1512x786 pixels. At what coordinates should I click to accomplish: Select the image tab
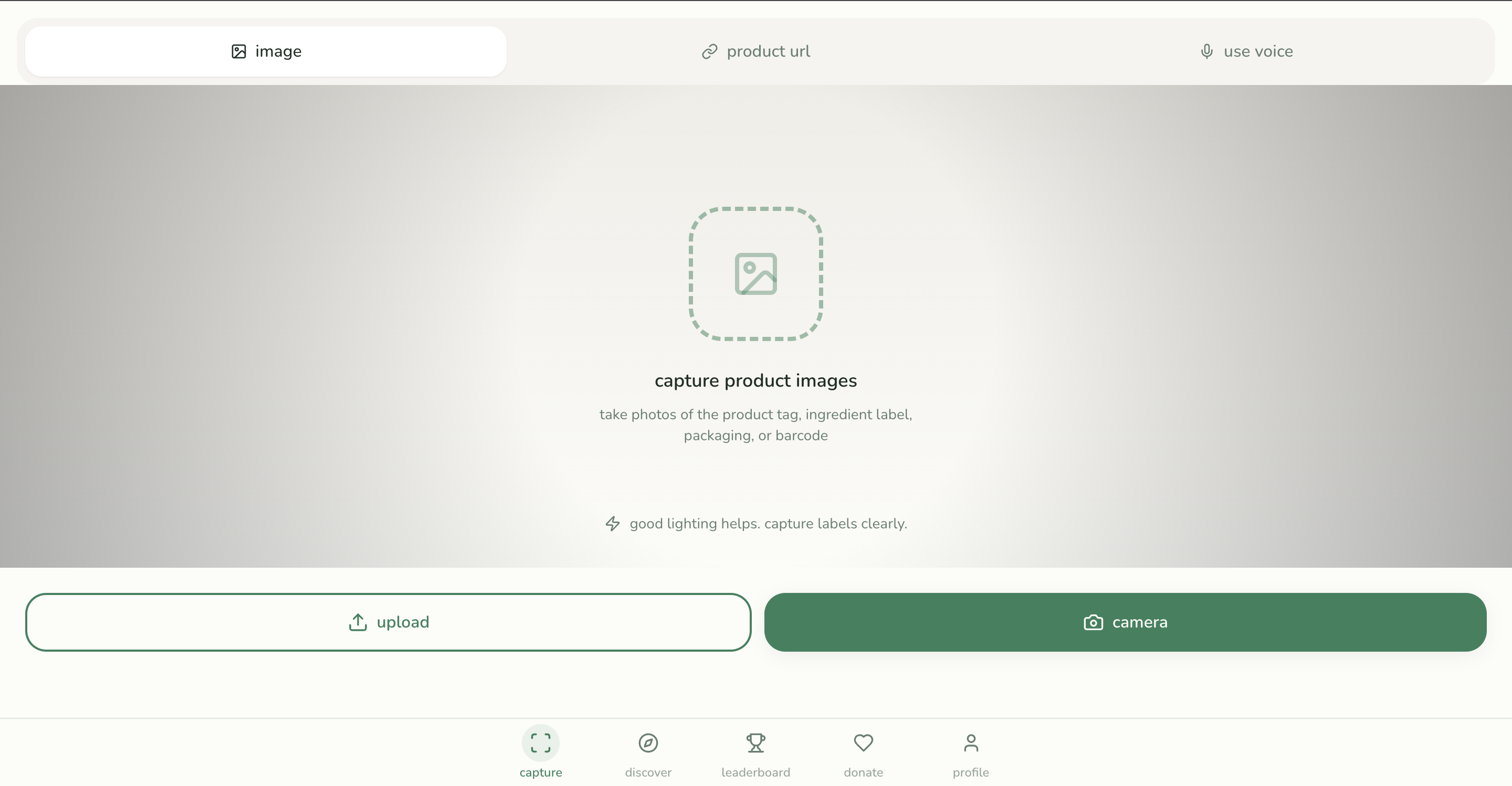pos(266,51)
